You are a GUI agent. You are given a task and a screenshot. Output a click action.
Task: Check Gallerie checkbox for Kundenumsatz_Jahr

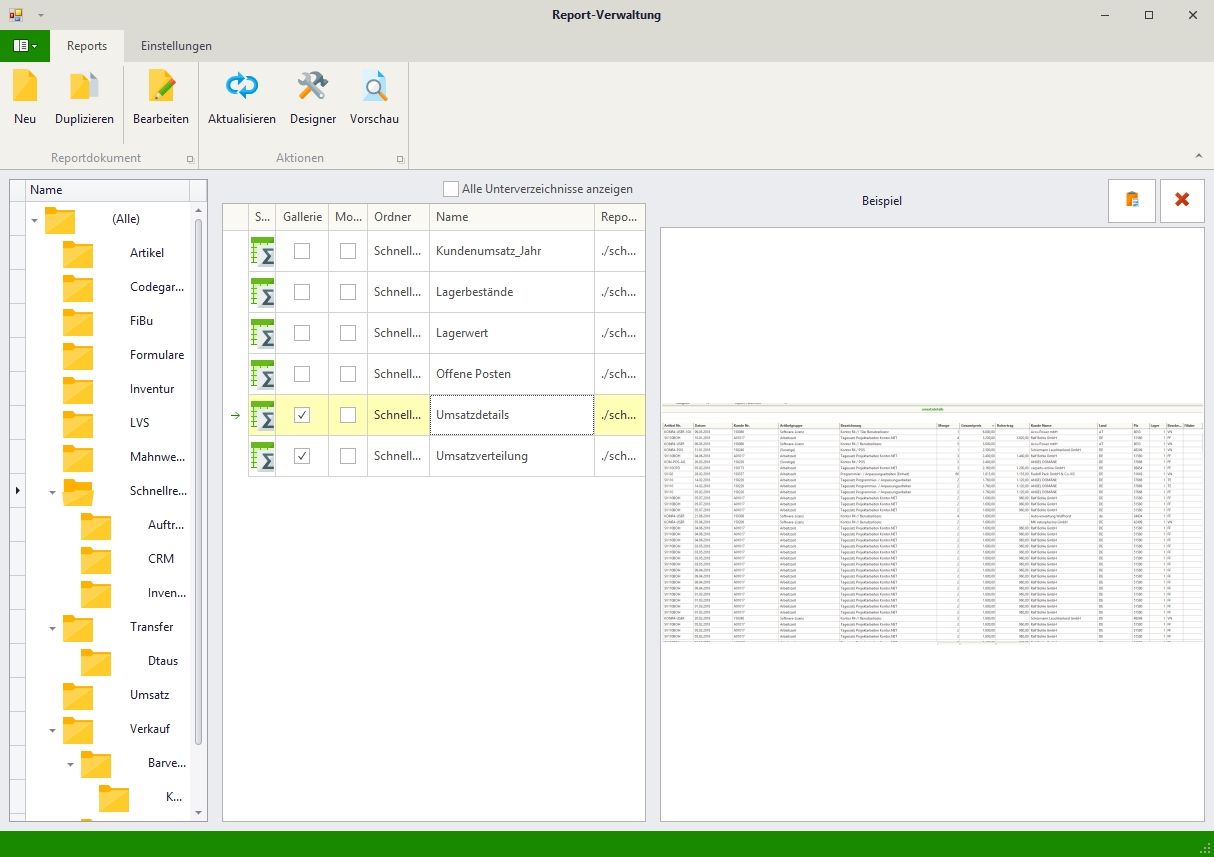302,251
